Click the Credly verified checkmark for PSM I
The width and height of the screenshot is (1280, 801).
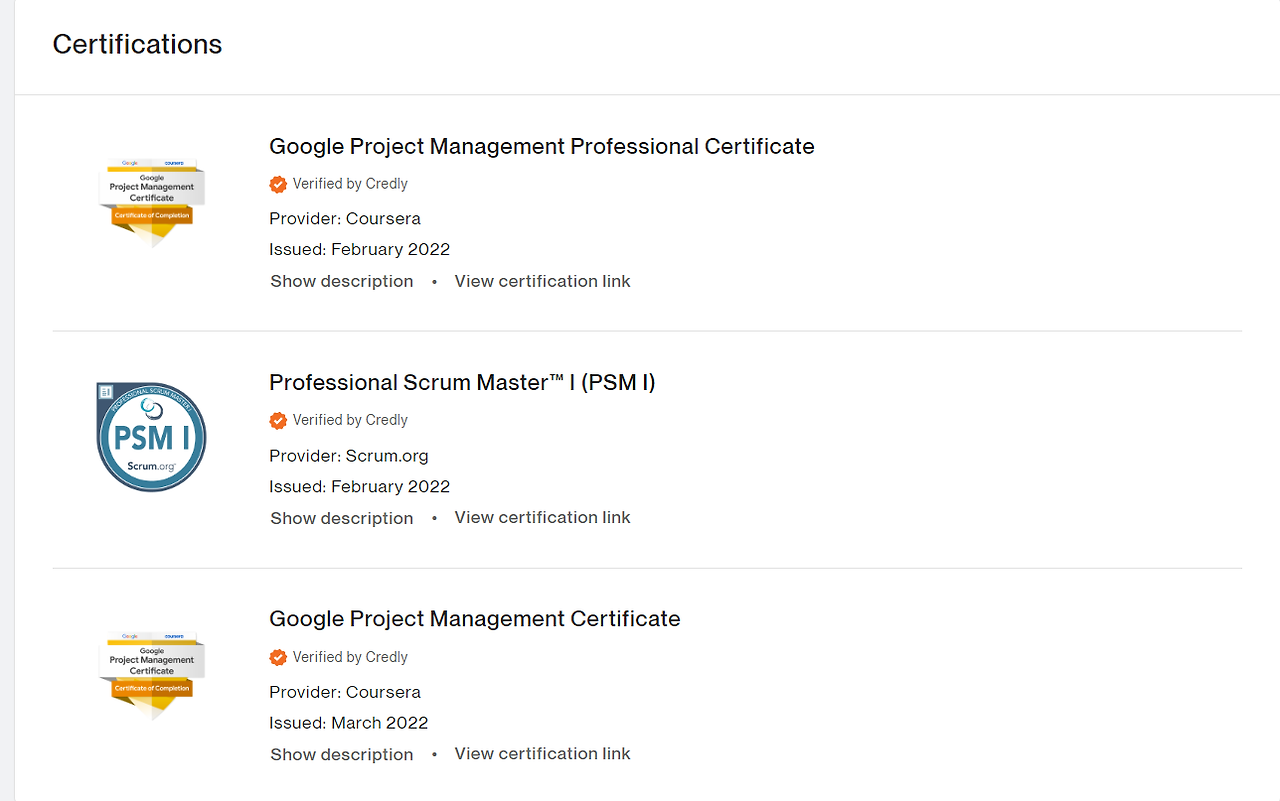click(278, 421)
